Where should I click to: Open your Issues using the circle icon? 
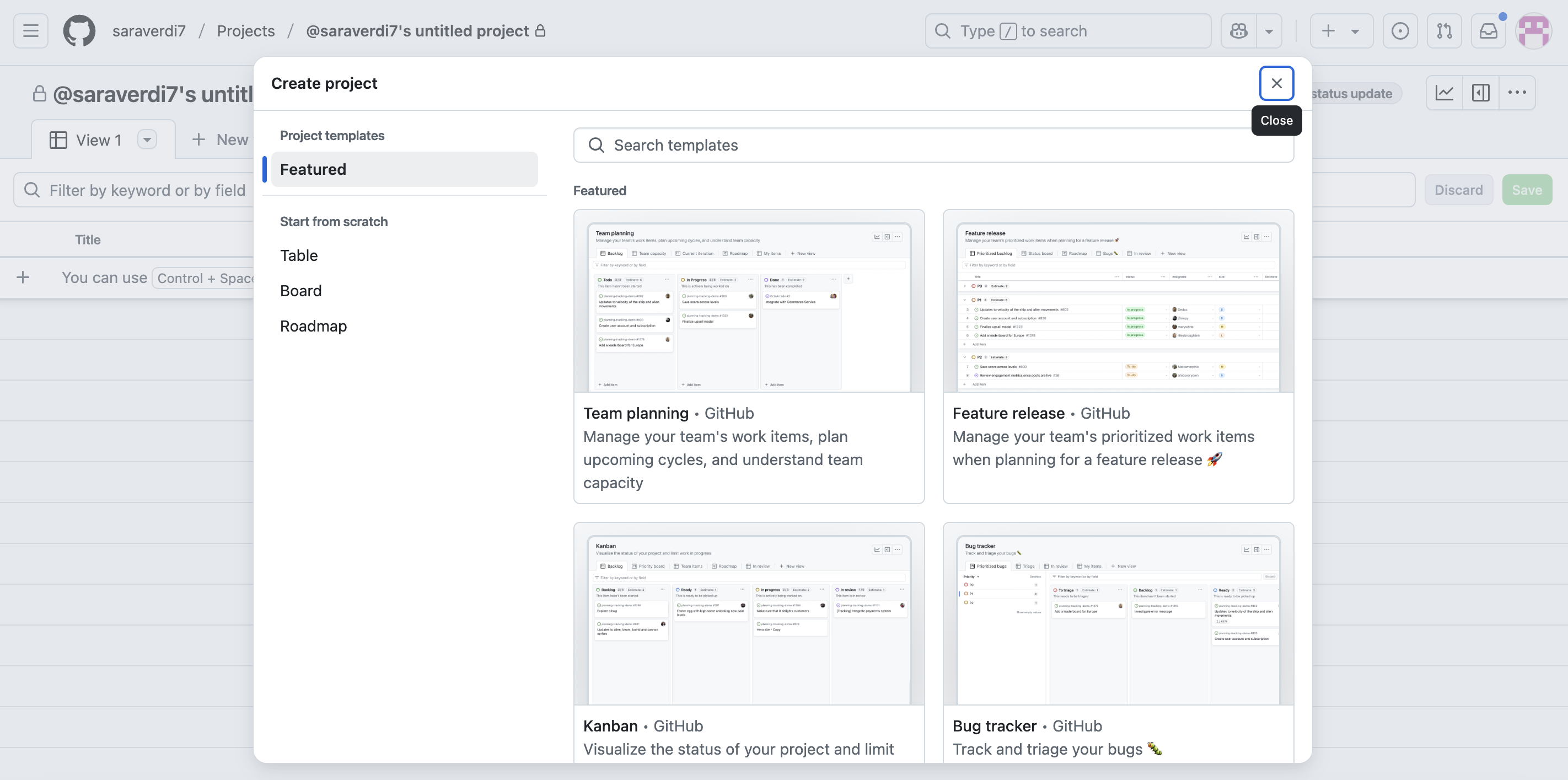click(x=1400, y=30)
